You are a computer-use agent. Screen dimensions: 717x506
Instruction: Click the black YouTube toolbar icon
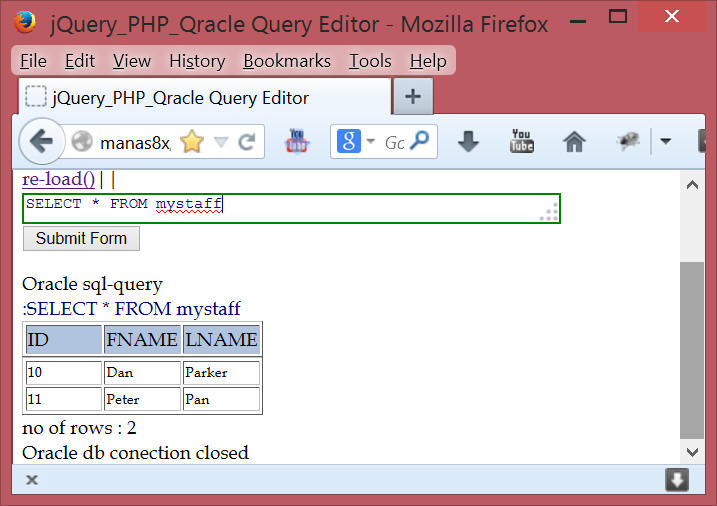pos(522,142)
